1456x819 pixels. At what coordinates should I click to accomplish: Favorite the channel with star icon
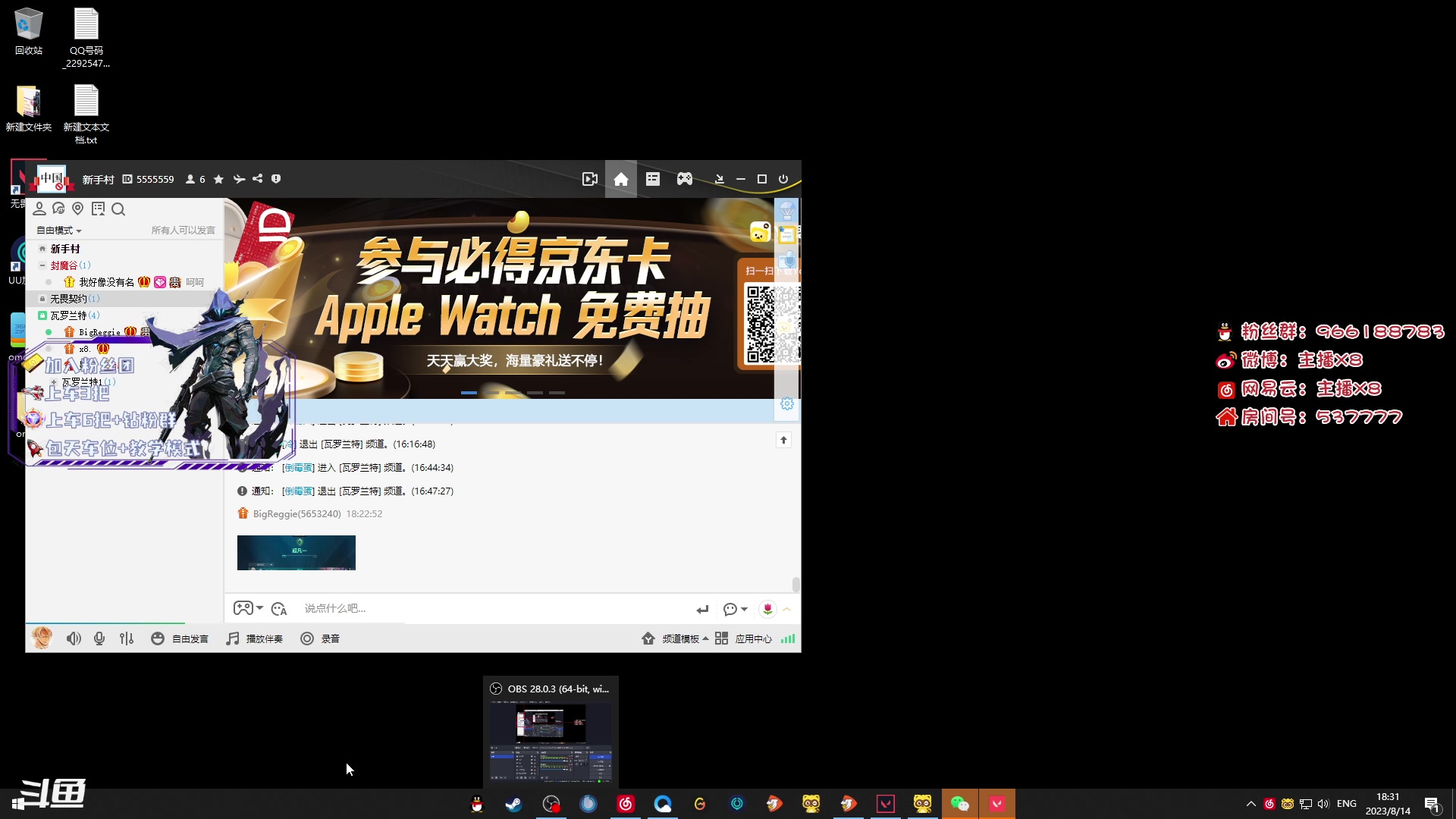[218, 179]
